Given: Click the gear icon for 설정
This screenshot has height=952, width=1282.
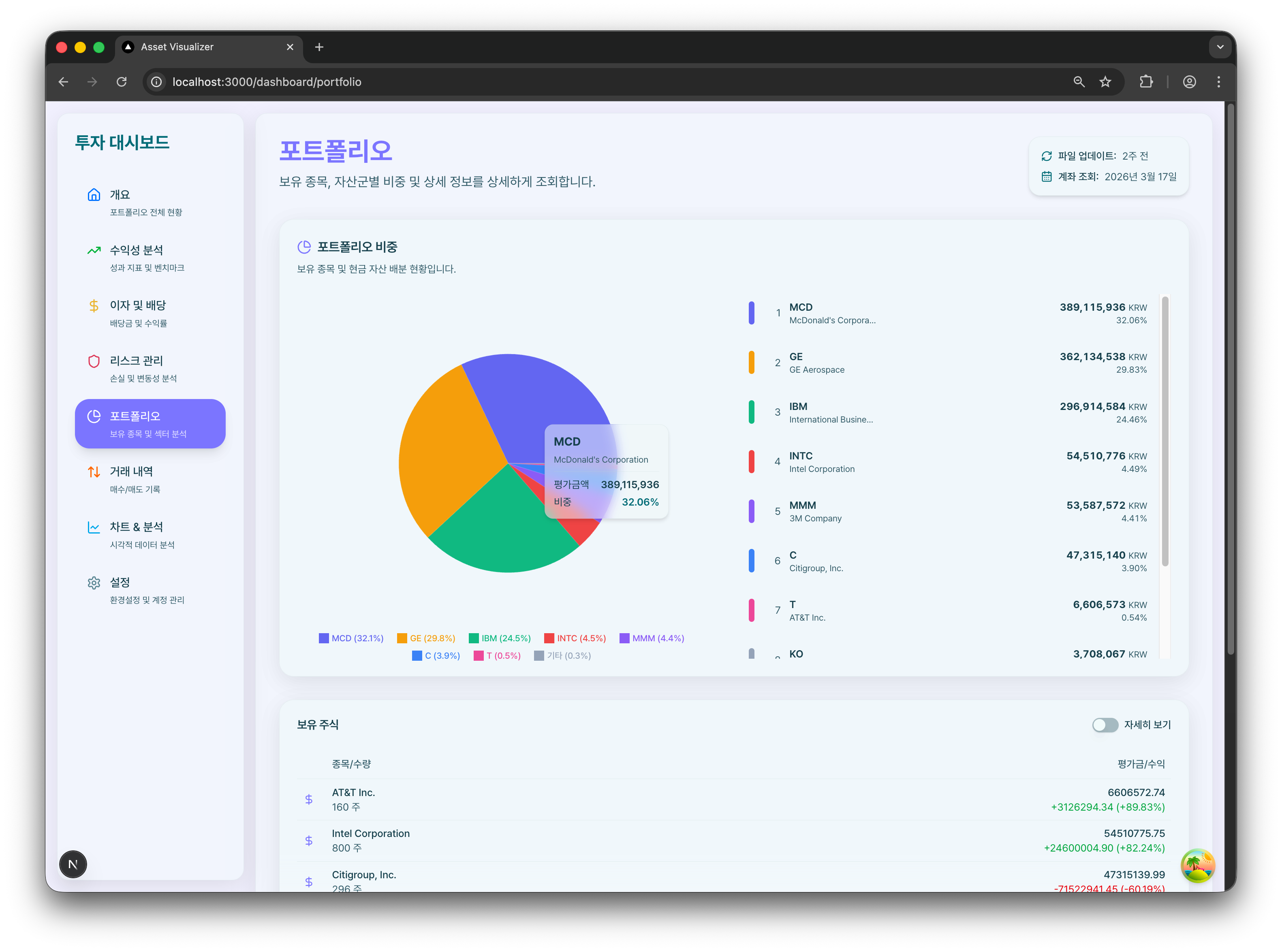Looking at the screenshot, I should click(93, 583).
